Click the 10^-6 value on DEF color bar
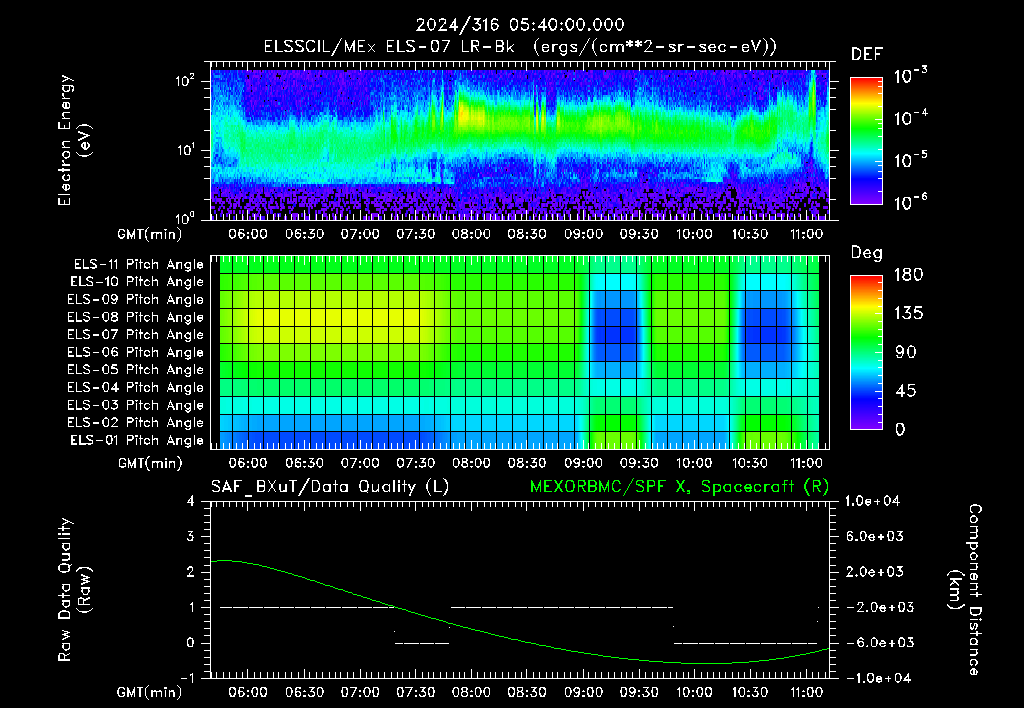1024x708 pixels. [x=911, y=202]
